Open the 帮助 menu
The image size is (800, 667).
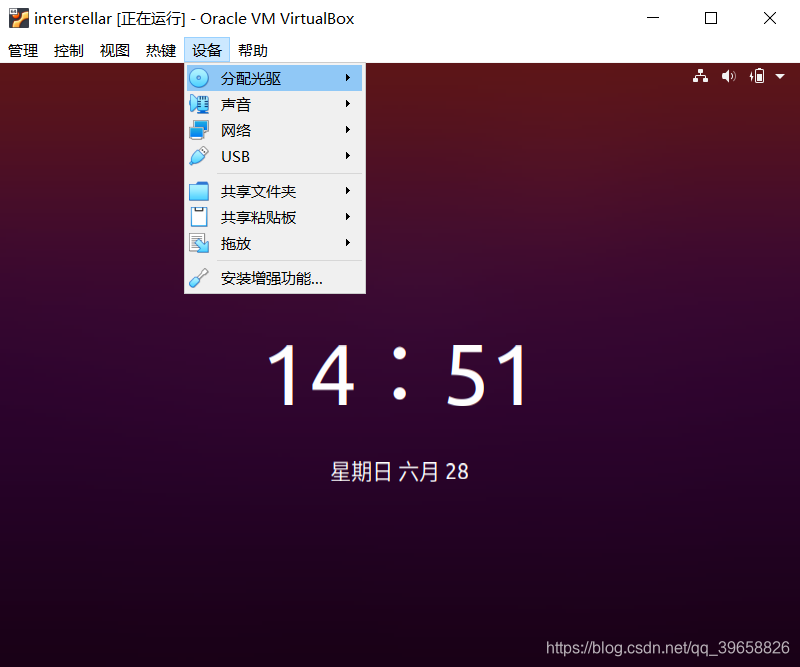click(x=253, y=50)
